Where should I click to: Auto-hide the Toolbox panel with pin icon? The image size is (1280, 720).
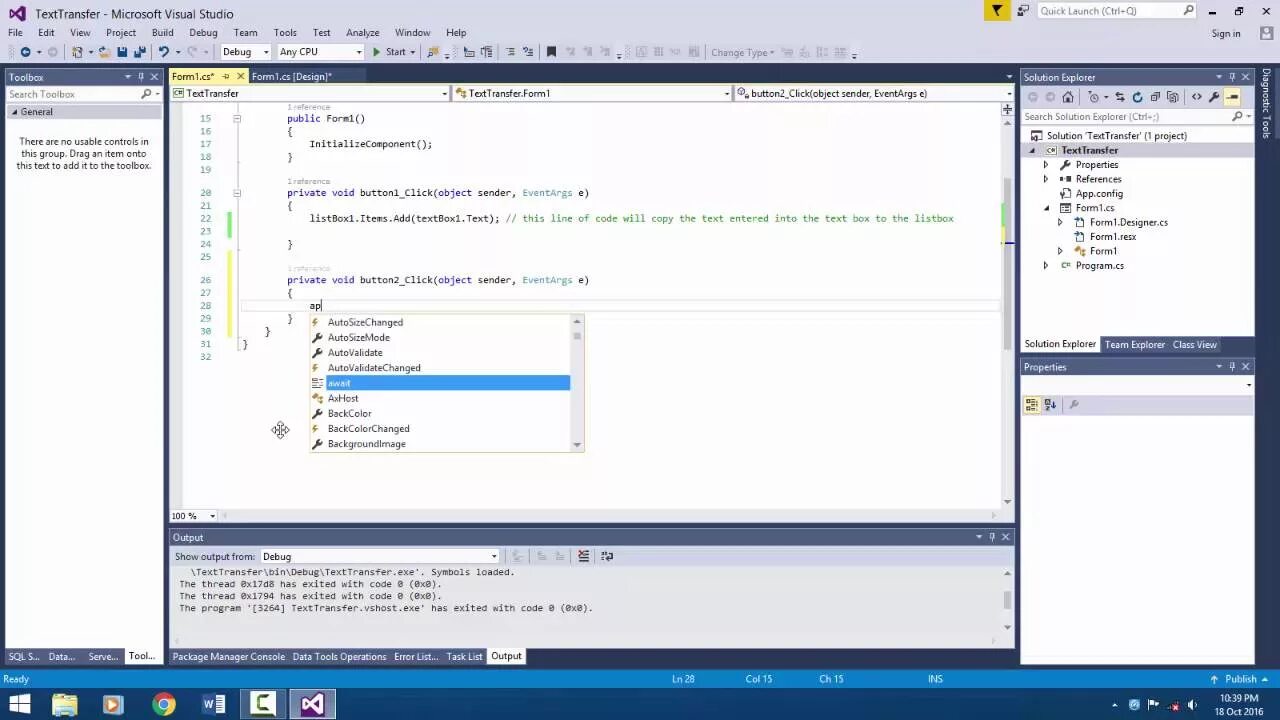tap(143, 77)
